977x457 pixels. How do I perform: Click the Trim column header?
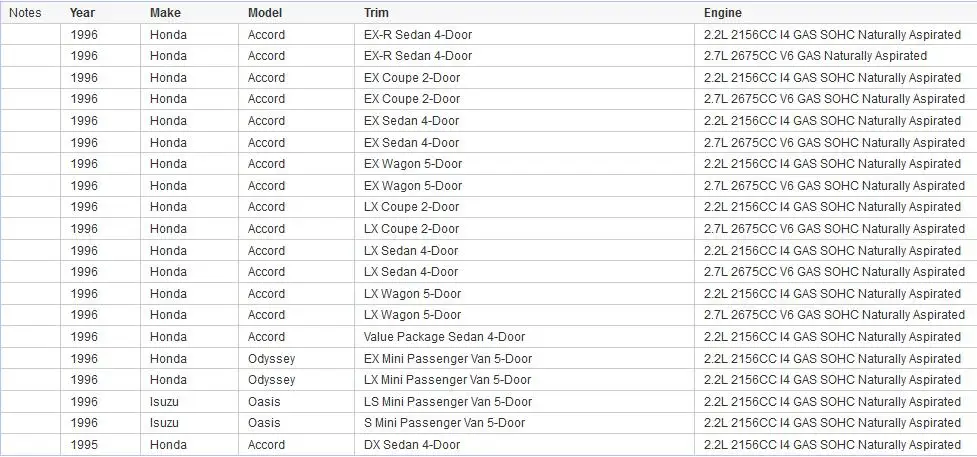coord(376,12)
